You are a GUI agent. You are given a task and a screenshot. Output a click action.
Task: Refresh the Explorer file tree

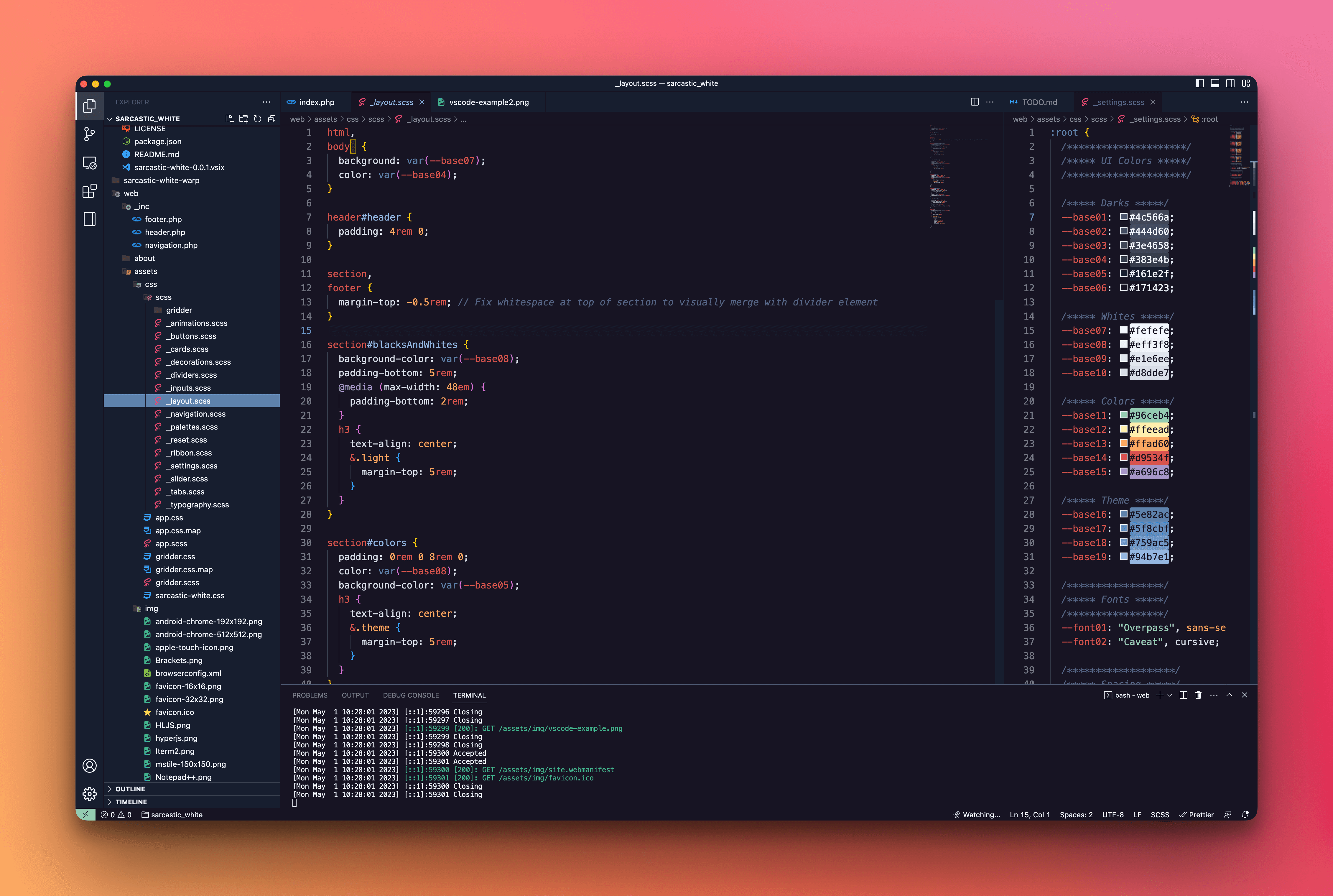click(258, 119)
